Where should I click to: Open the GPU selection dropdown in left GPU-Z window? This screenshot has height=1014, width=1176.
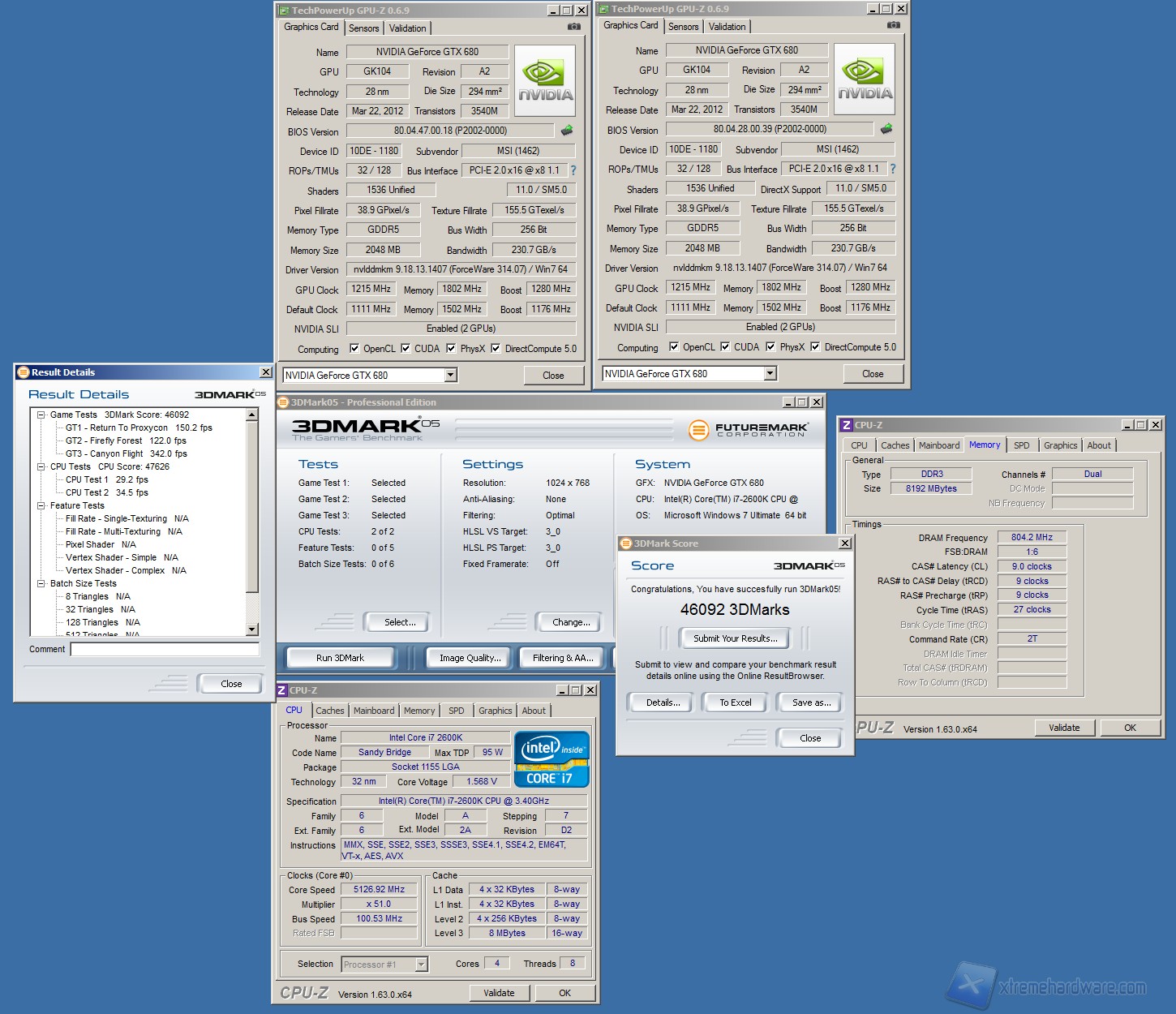451,375
